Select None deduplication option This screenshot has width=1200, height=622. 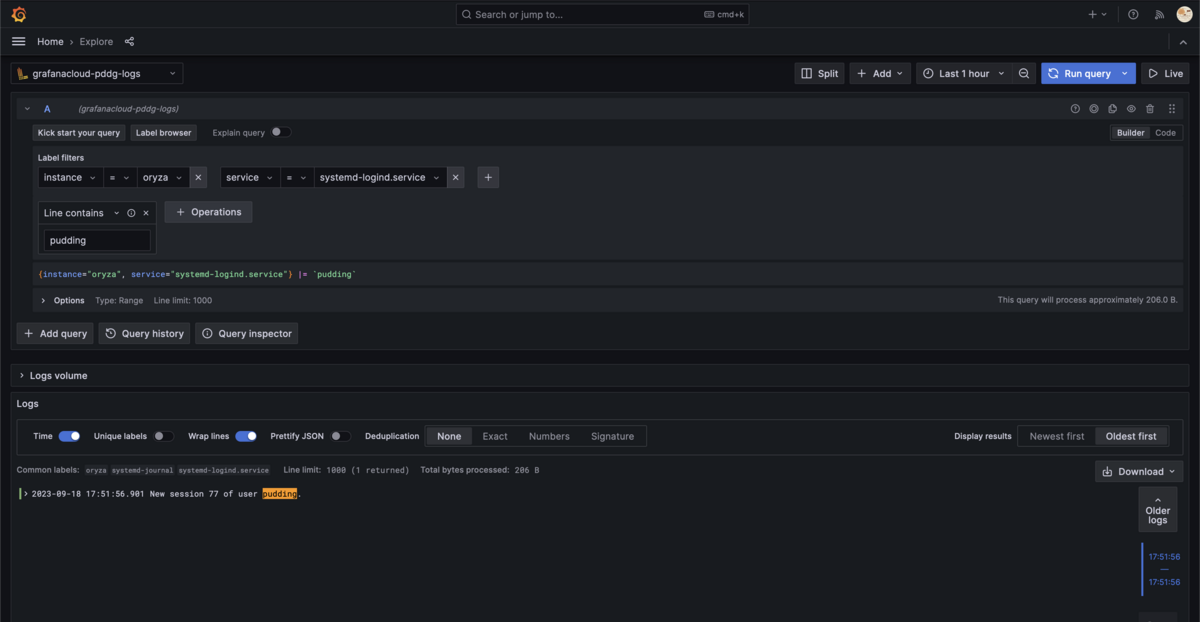[449, 436]
